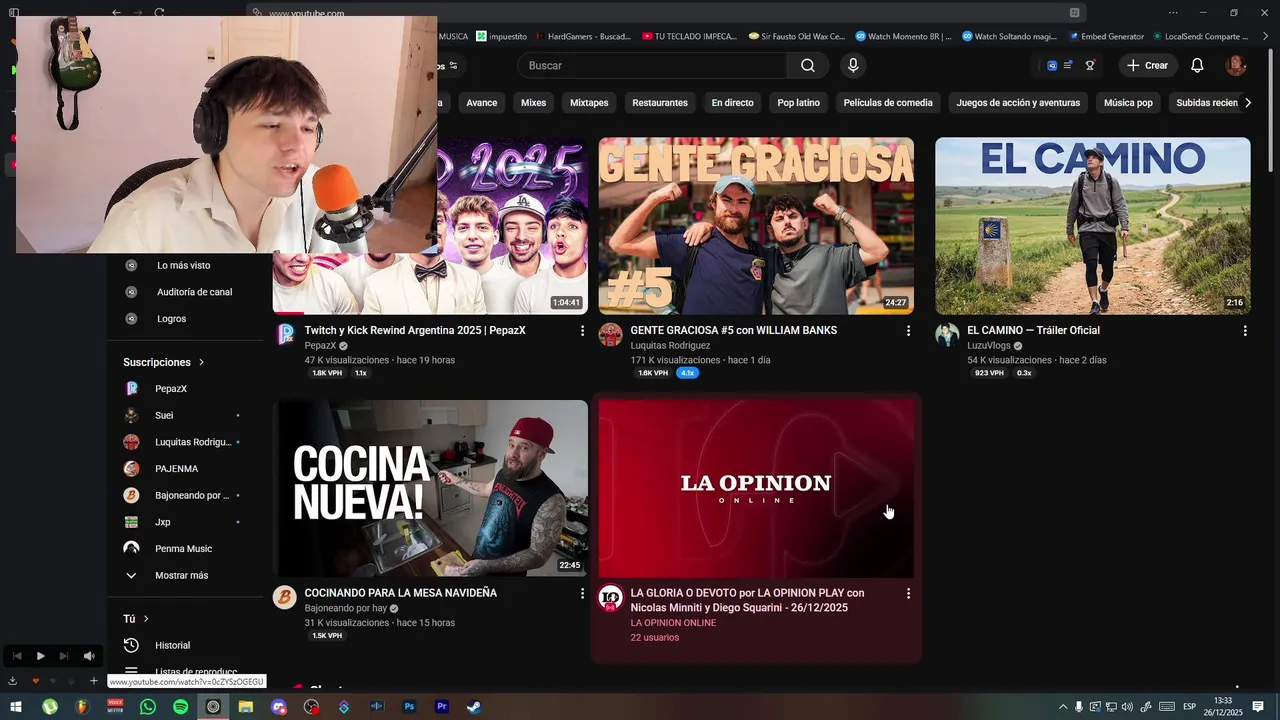Open the LocalSend bookmark
Screen dimensions: 1280x720
coord(1200,37)
